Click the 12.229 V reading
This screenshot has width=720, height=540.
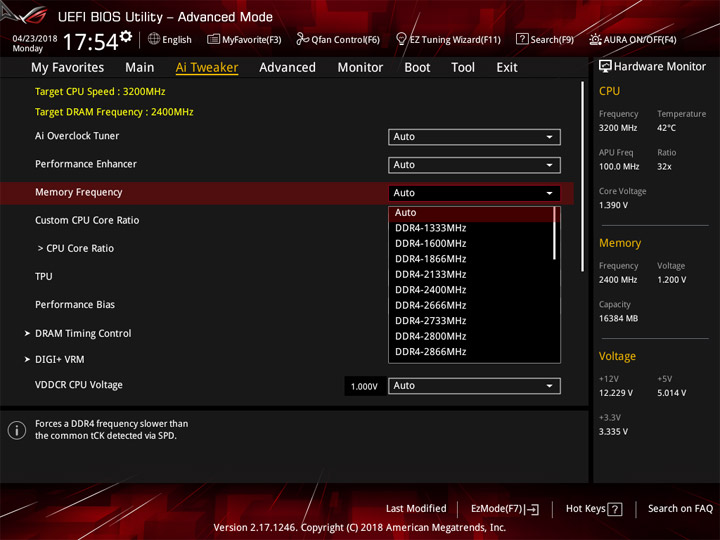coord(615,394)
